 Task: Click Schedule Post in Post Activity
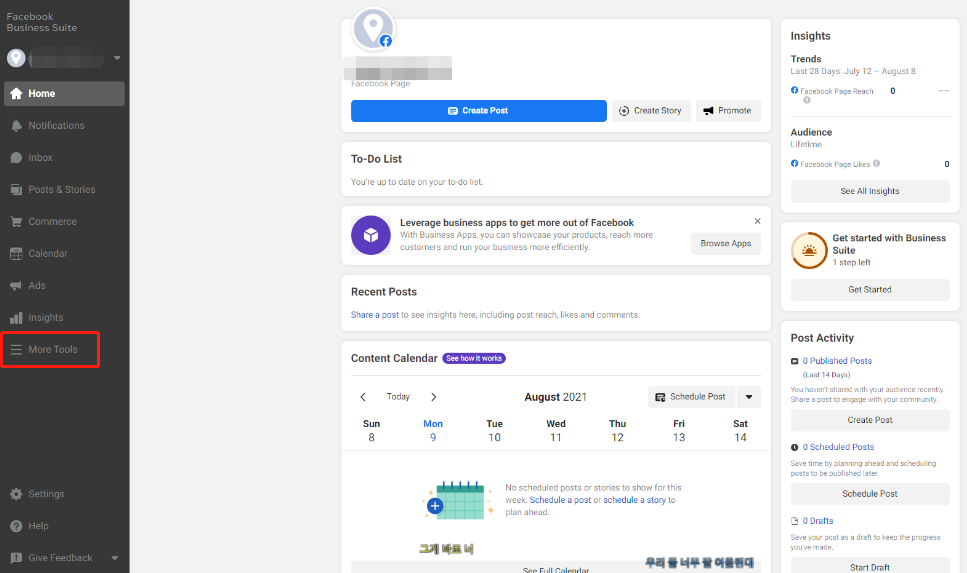pos(870,494)
